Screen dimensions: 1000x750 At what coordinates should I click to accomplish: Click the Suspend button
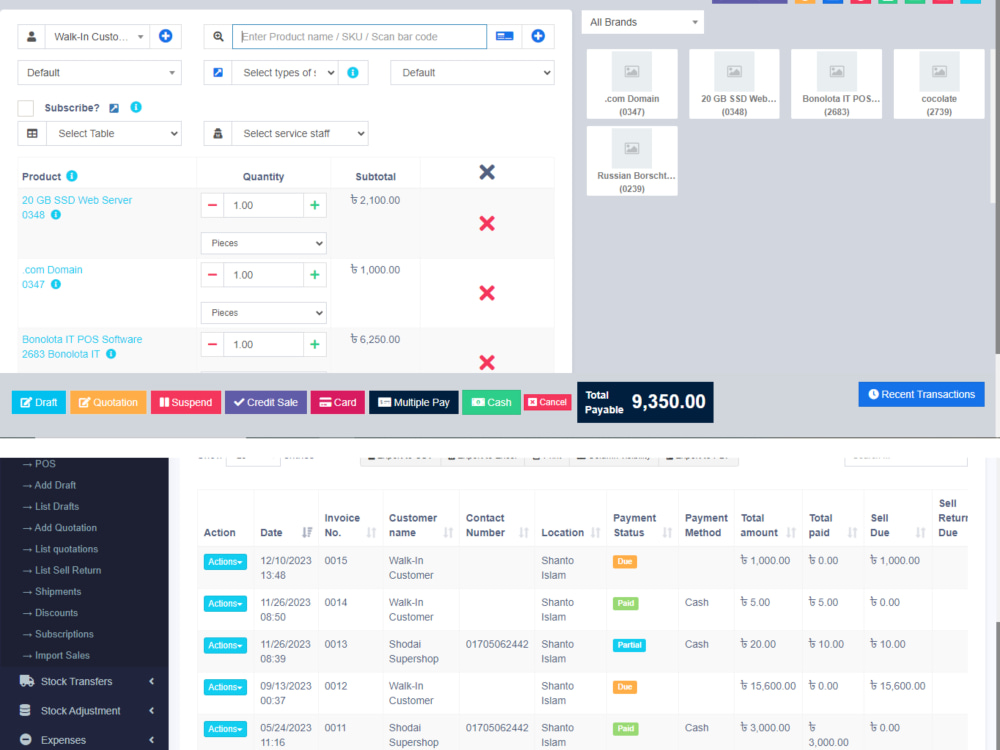pyautogui.click(x=186, y=402)
